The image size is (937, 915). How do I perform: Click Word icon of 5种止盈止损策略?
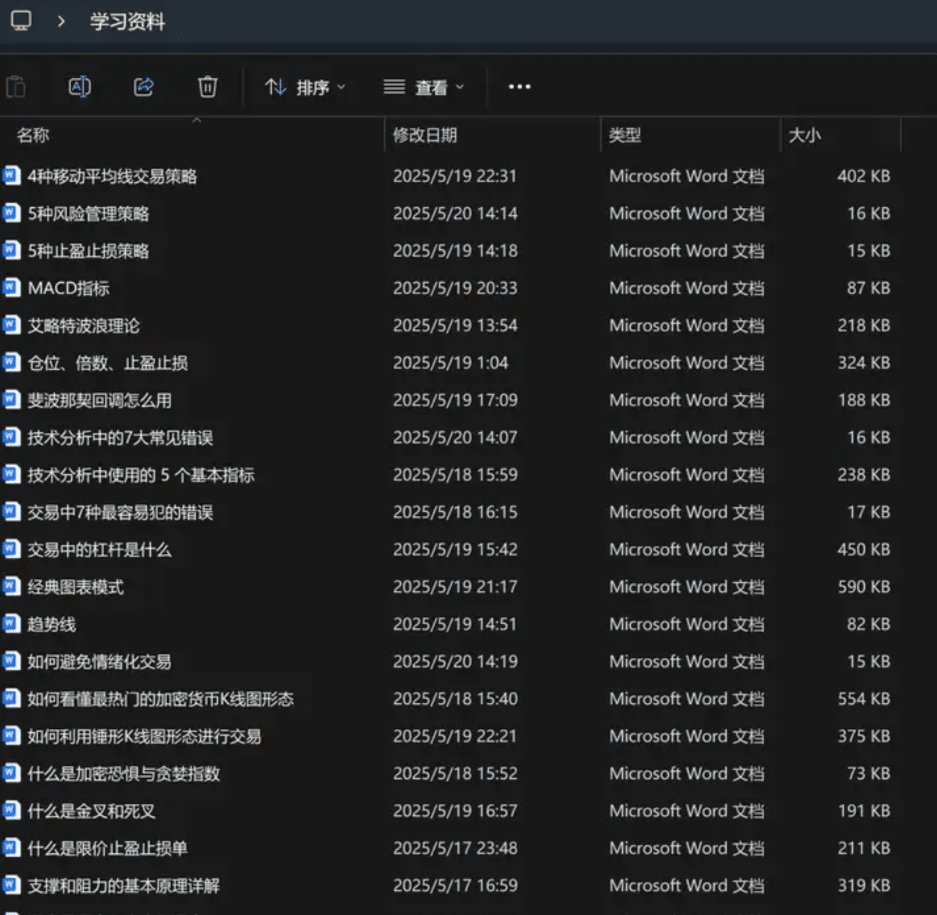click(x=11, y=251)
